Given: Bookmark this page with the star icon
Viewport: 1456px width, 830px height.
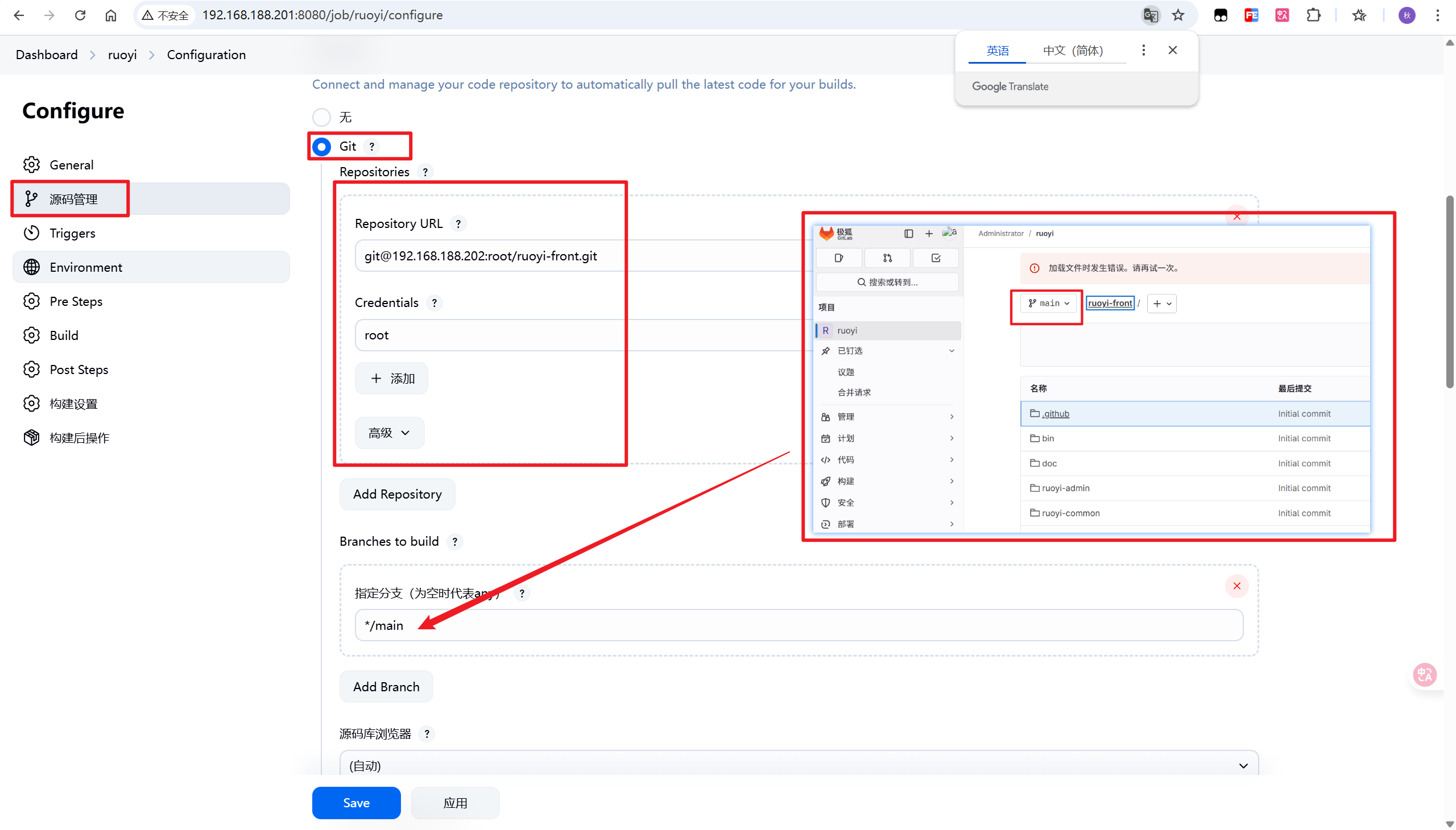Looking at the screenshot, I should (x=1178, y=15).
